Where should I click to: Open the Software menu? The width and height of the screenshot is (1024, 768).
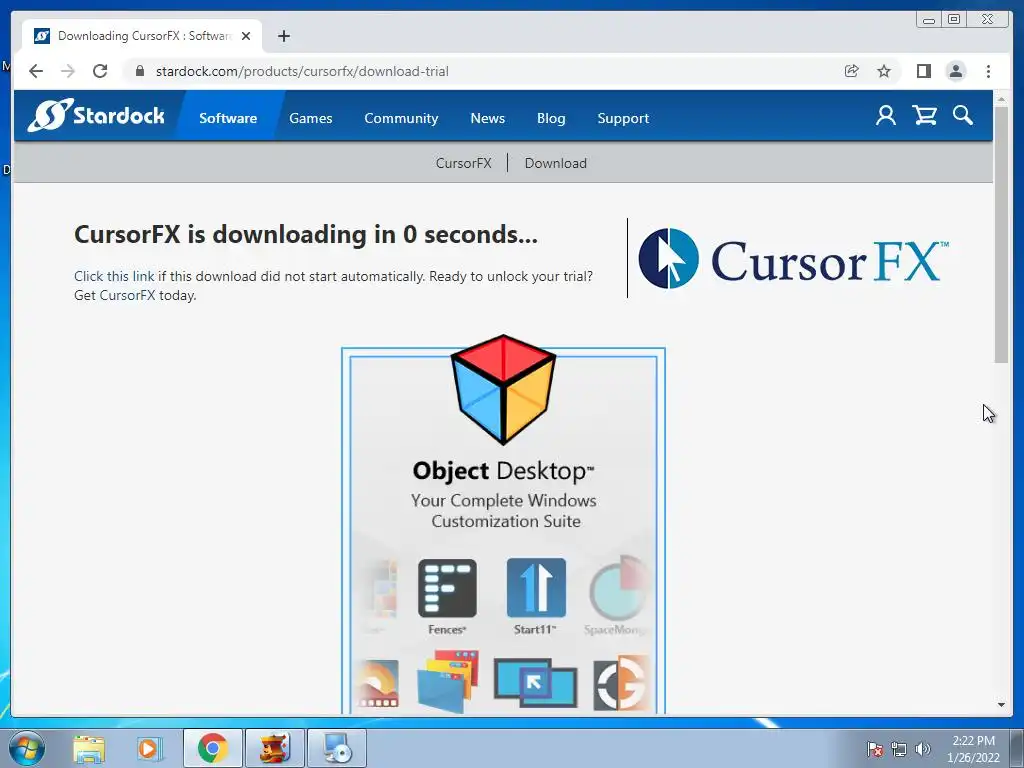[228, 118]
